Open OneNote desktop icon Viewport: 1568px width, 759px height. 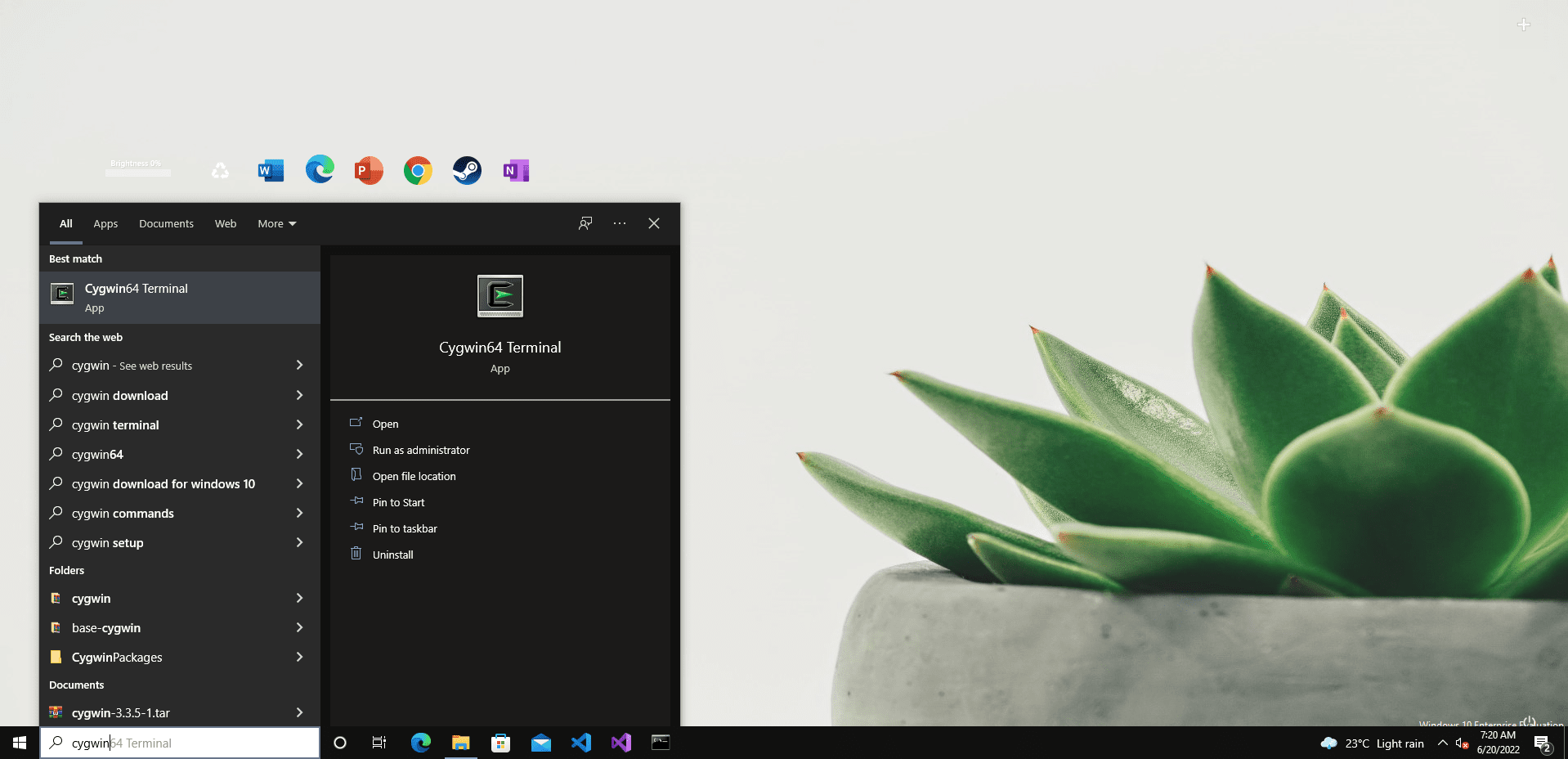[516, 170]
